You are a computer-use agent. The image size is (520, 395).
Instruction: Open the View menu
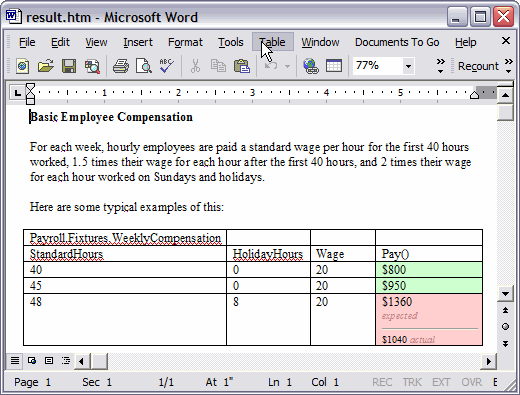96,42
